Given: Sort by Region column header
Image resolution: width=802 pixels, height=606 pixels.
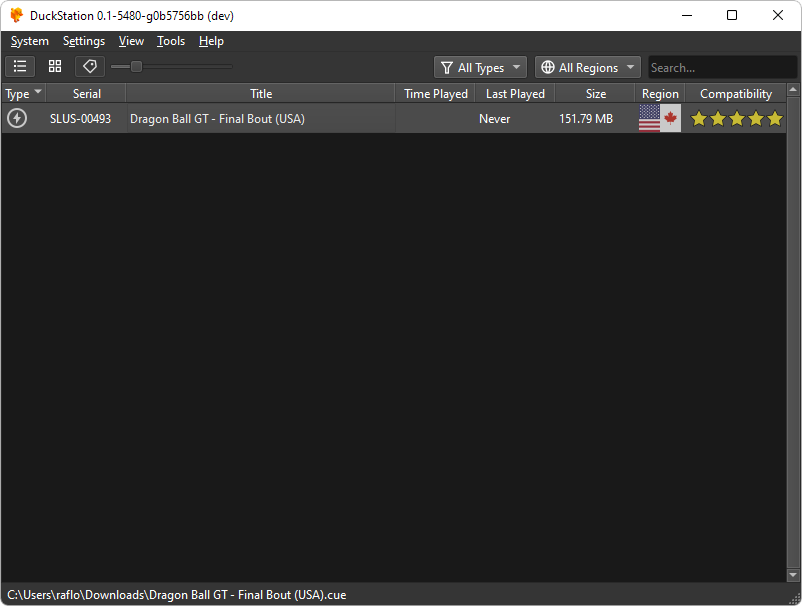Looking at the screenshot, I should pyautogui.click(x=660, y=94).
